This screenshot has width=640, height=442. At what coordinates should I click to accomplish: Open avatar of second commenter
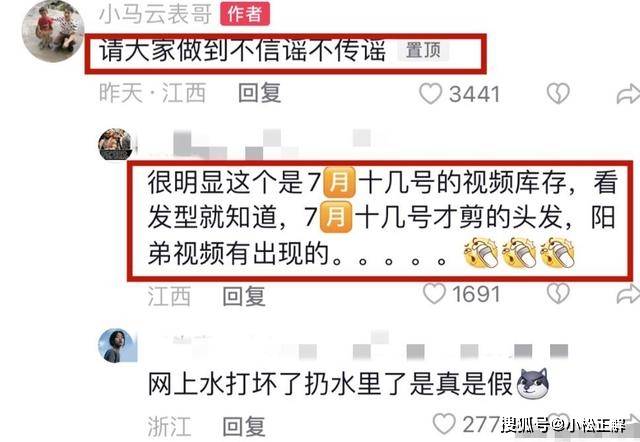(115, 144)
